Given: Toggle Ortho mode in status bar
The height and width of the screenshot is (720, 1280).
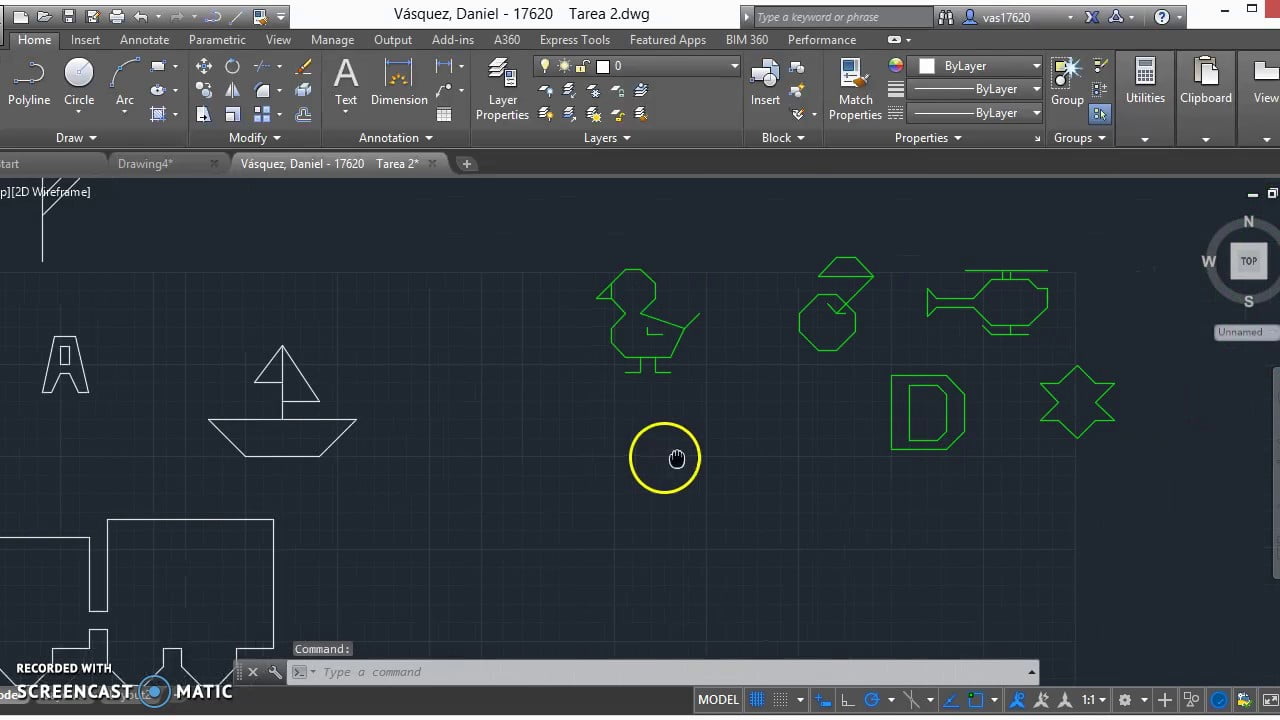Looking at the screenshot, I should tap(847, 700).
